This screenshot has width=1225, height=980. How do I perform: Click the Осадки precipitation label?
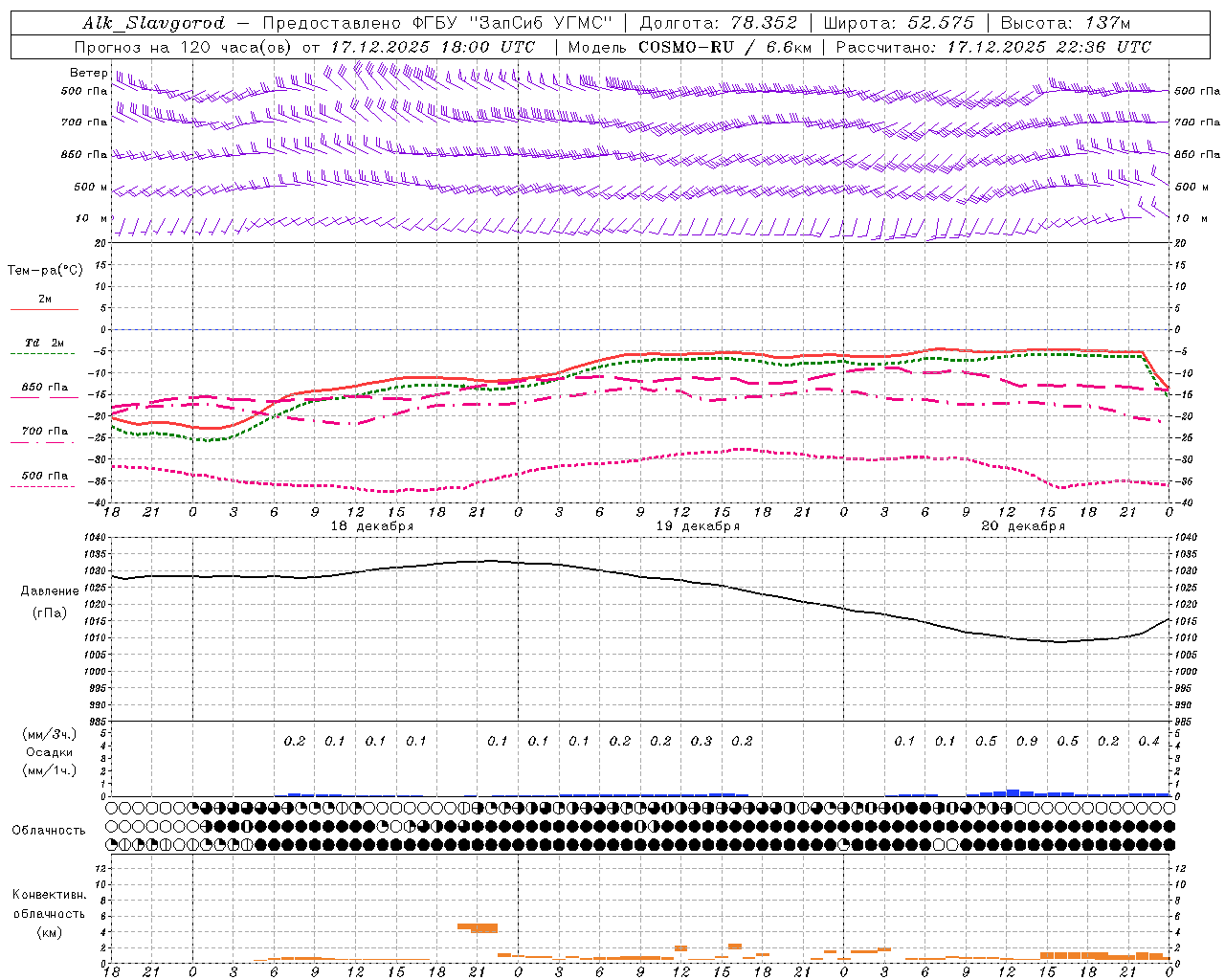pyautogui.click(x=49, y=752)
